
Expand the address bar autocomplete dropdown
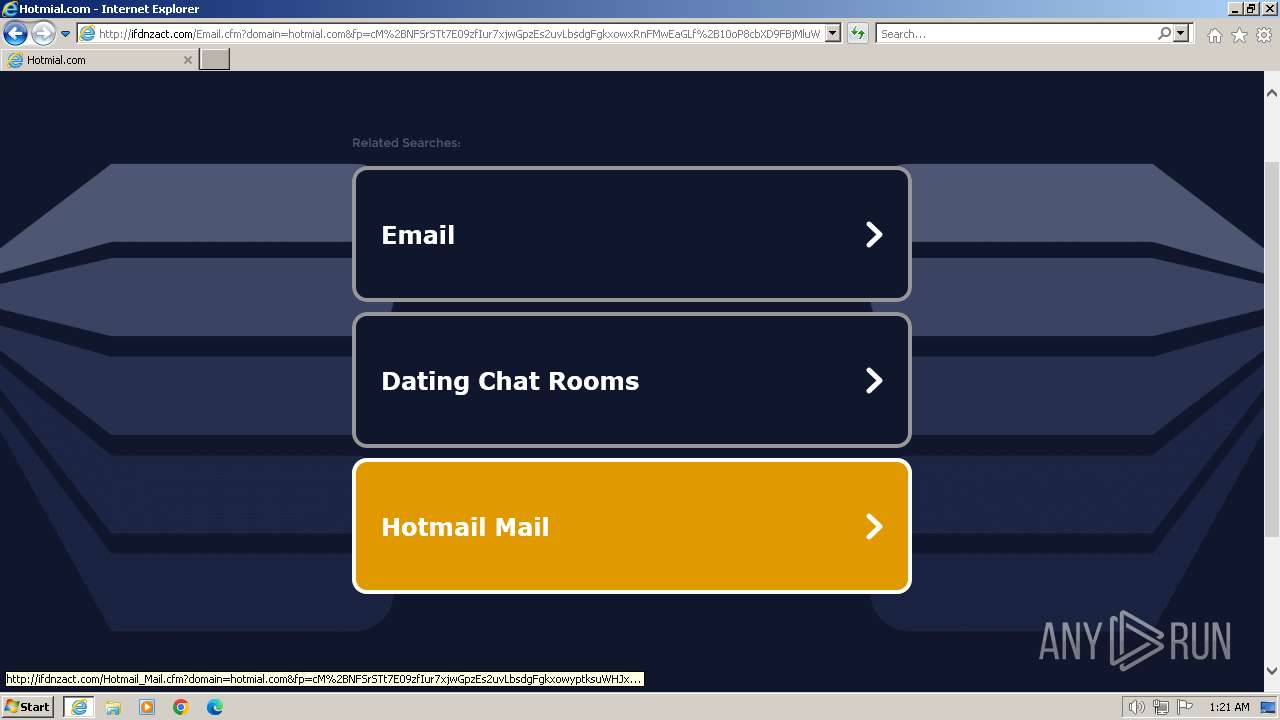pos(833,34)
